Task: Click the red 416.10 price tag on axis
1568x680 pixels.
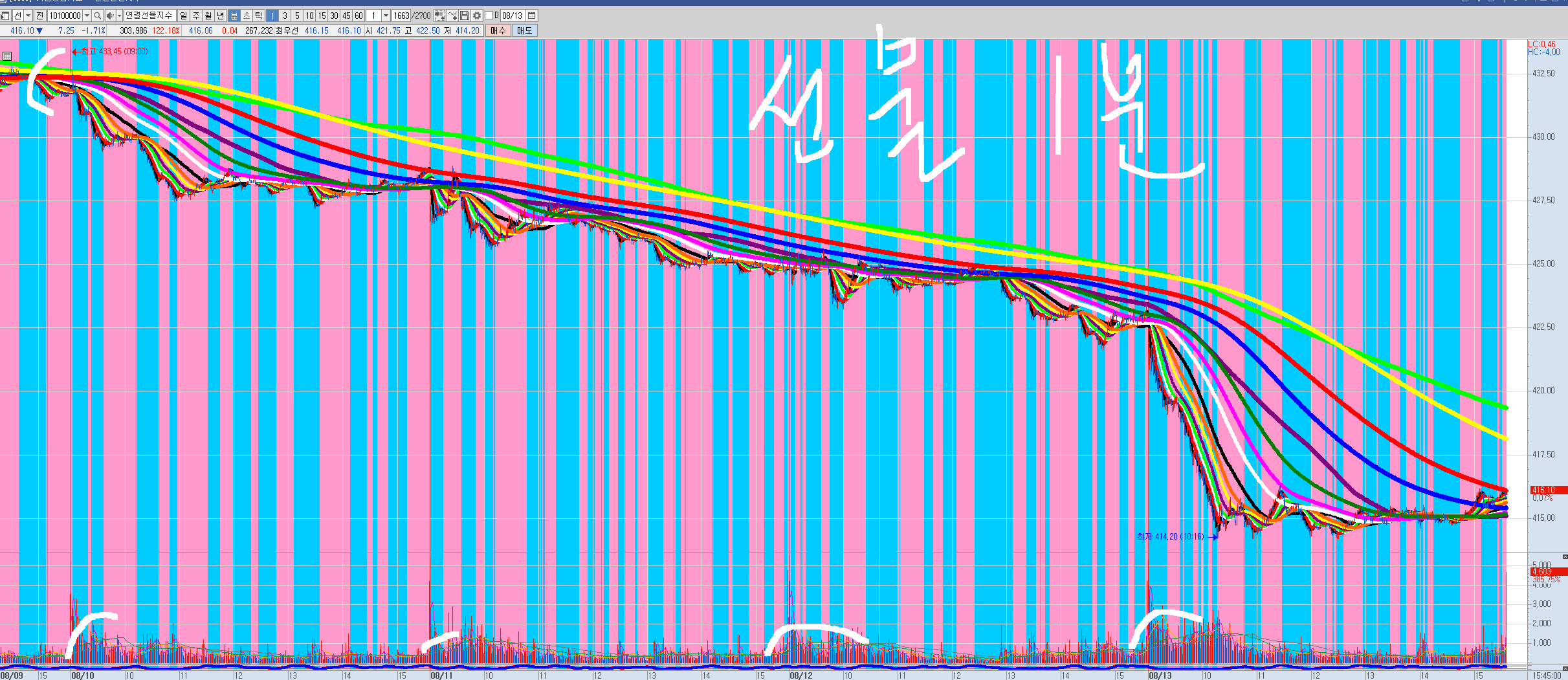Action: tap(1548, 490)
